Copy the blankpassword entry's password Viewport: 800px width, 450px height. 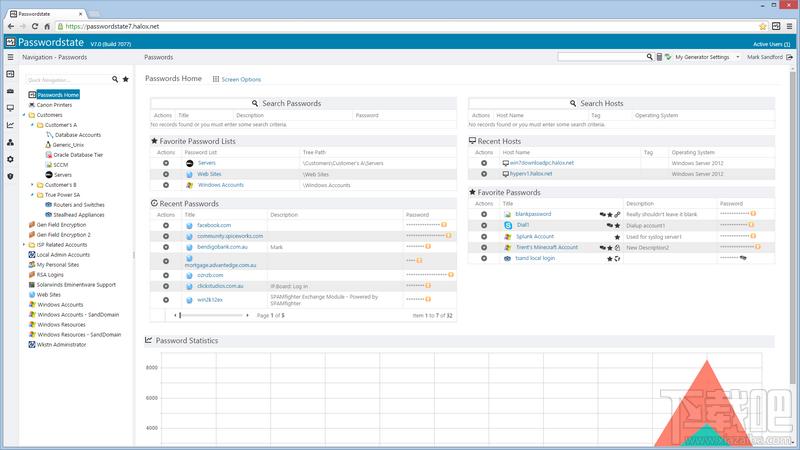click(753, 214)
